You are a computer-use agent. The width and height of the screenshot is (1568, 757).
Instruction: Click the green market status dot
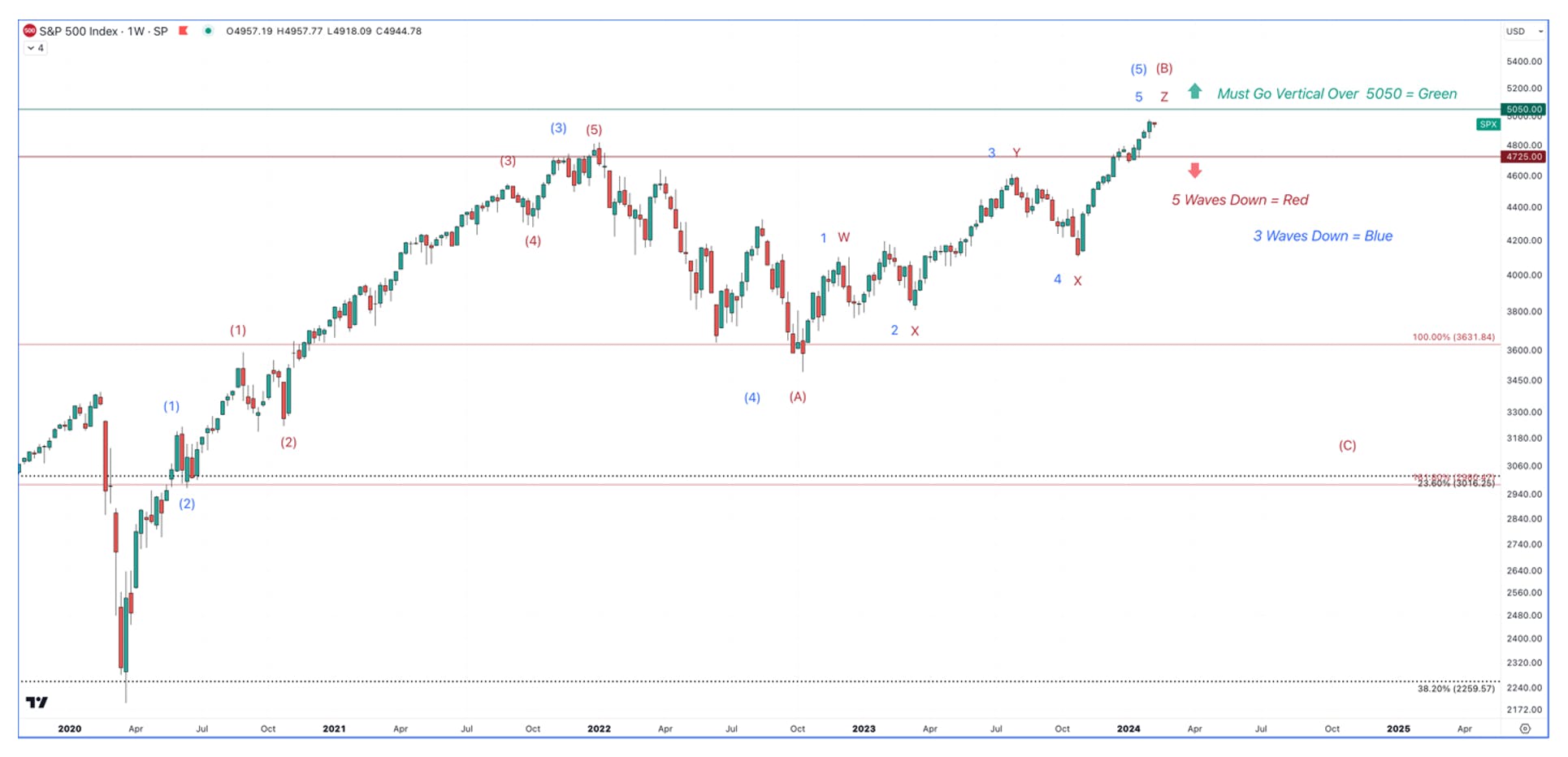(x=209, y=31)
